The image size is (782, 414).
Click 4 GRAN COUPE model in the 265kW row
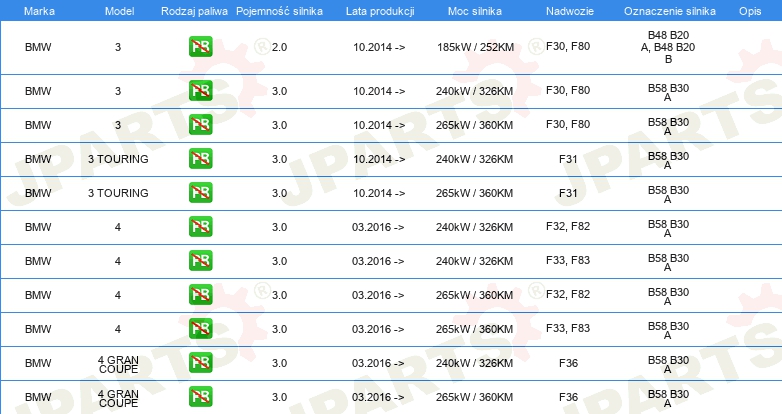point(118,399)
